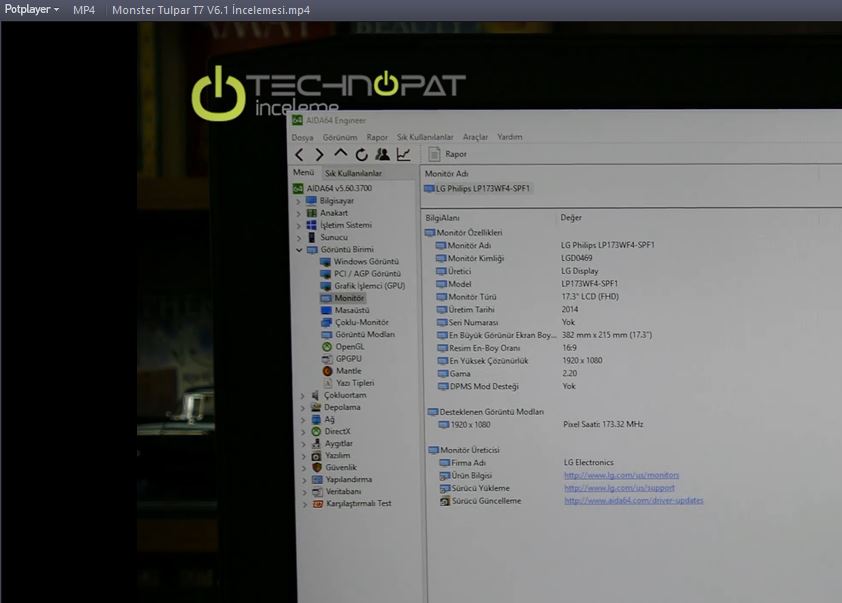Click the Depolama storage icon
This screenshot has height=603, width=842.
point(316,408)
